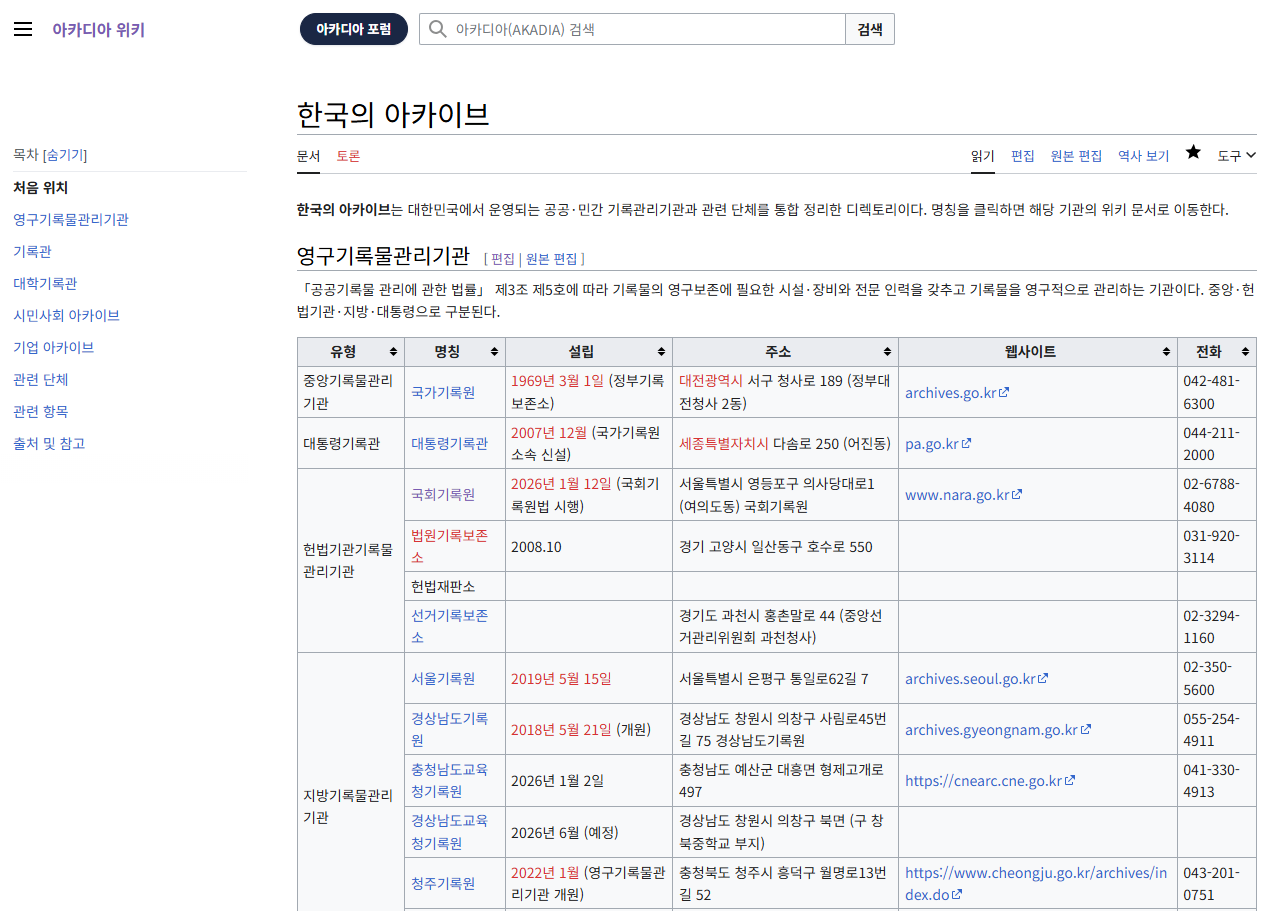
Task: Open the 역사 보기 tab
Action: pyautogui.click(x=1143, y=156)
